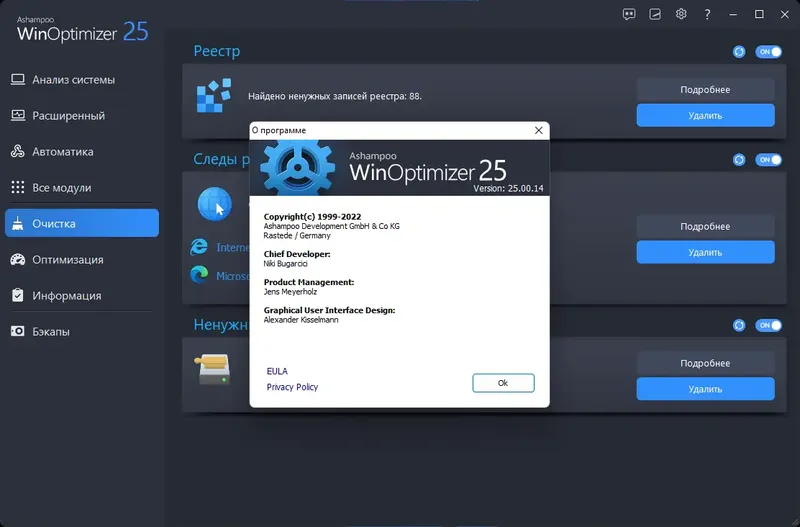This screenshot has height=527, width=800.
Task: Click 'Niki Bugarcici' name
Action: pyautogui.click(x=285, y=263)
